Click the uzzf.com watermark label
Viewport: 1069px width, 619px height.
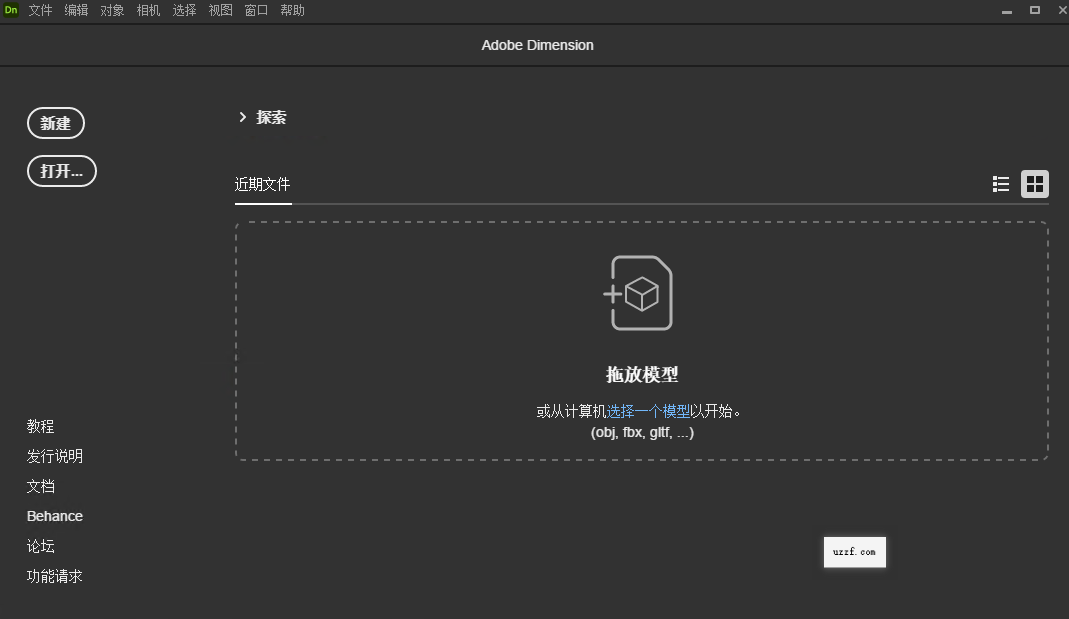(854, 552)
